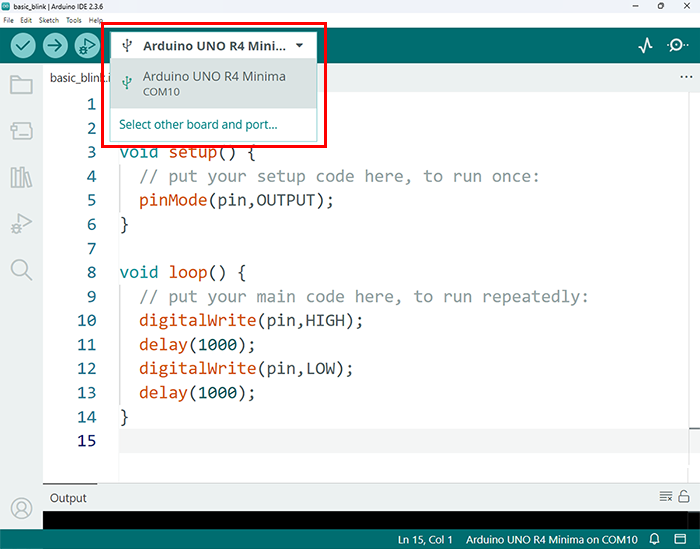Click delay(1000); on line 11

click(197, 345)
